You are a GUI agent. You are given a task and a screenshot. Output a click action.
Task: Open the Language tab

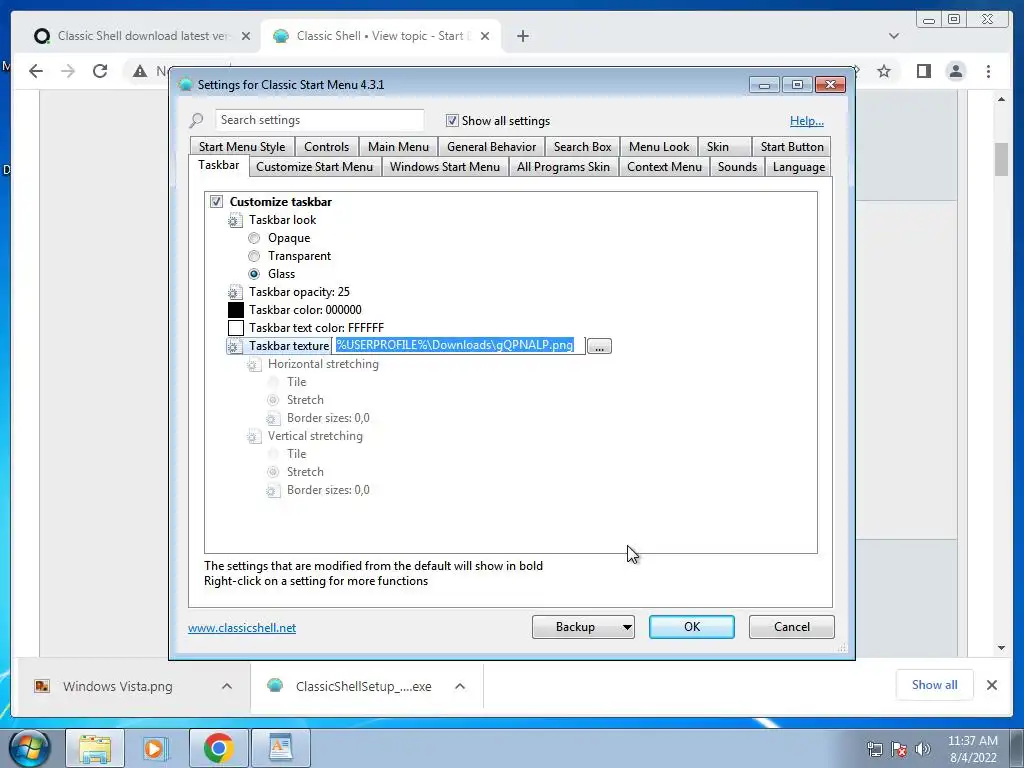[799, 167]
